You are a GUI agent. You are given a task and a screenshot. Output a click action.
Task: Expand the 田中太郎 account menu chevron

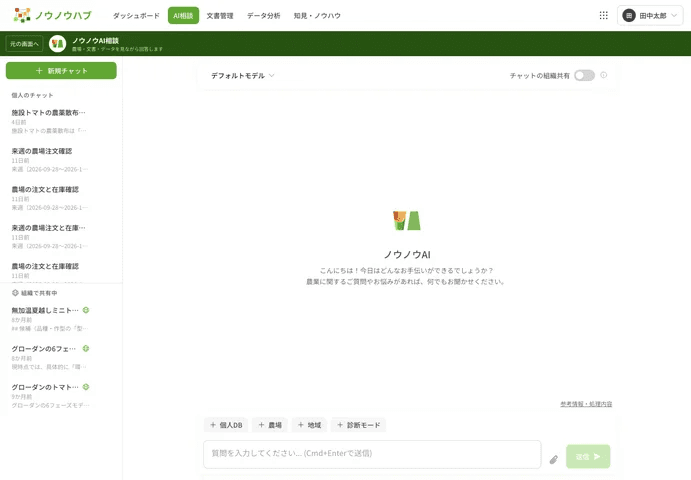[674, 16]
